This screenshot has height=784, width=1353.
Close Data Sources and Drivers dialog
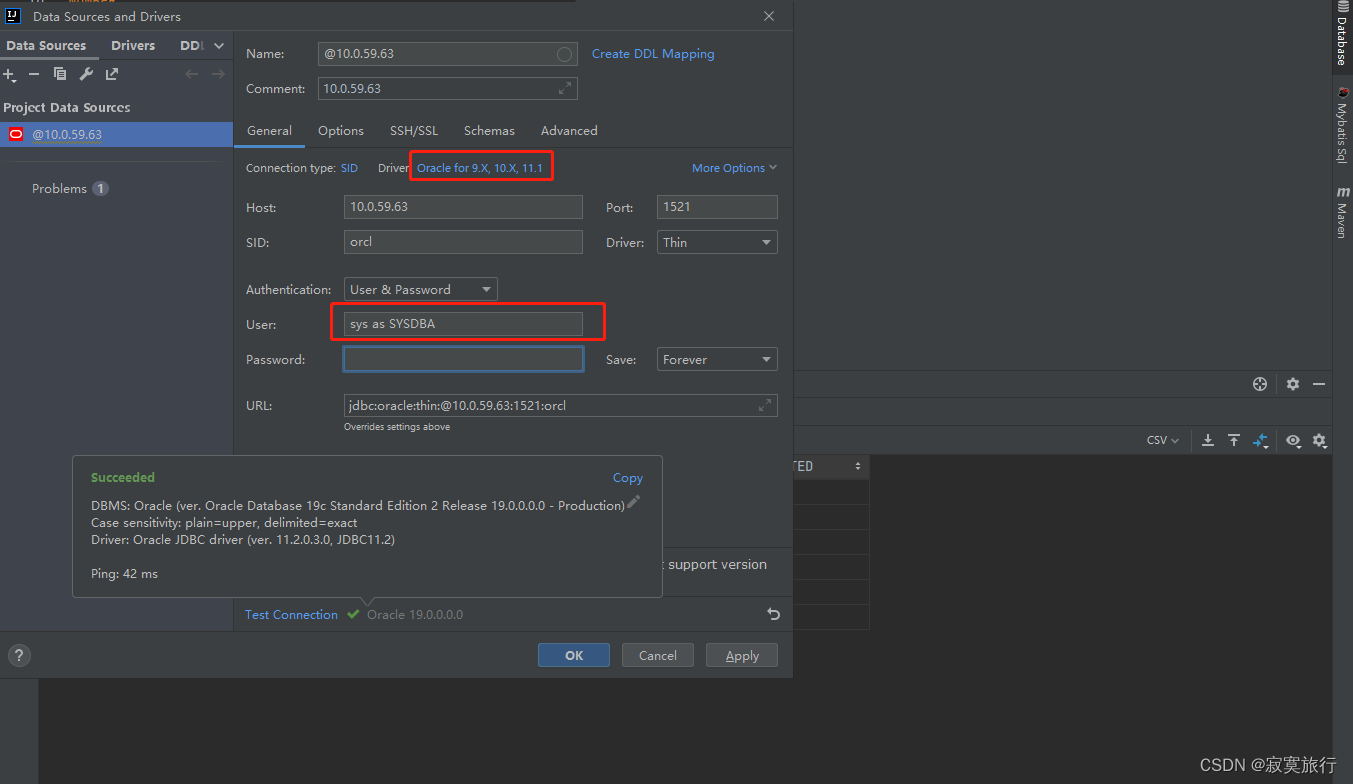click(769, 16)
